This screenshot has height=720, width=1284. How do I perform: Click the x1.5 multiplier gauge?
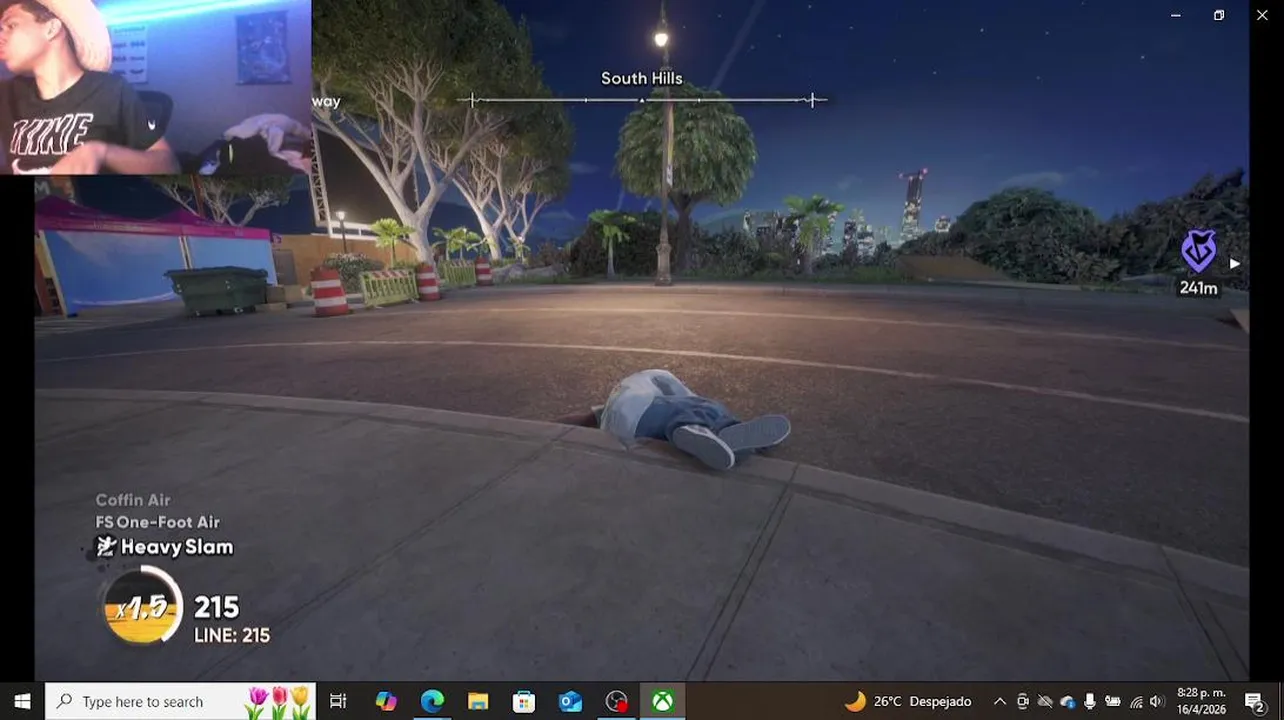click(142, 606)
